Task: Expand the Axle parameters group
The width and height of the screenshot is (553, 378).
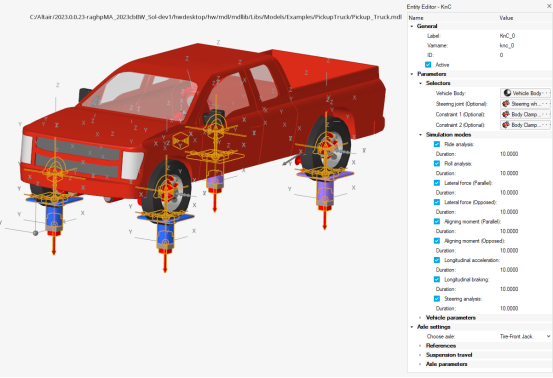Action: tap(420, 364)
